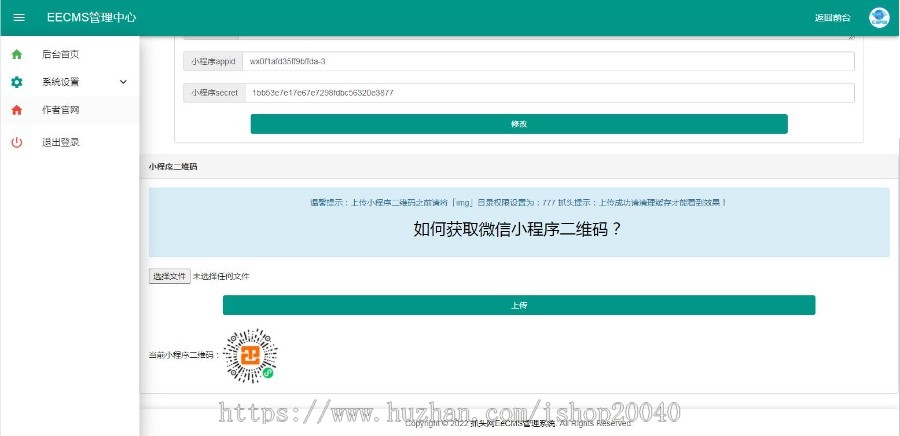Click the 选择文件 file button
The height and width of the screenshot is (436, 900).
169,277
